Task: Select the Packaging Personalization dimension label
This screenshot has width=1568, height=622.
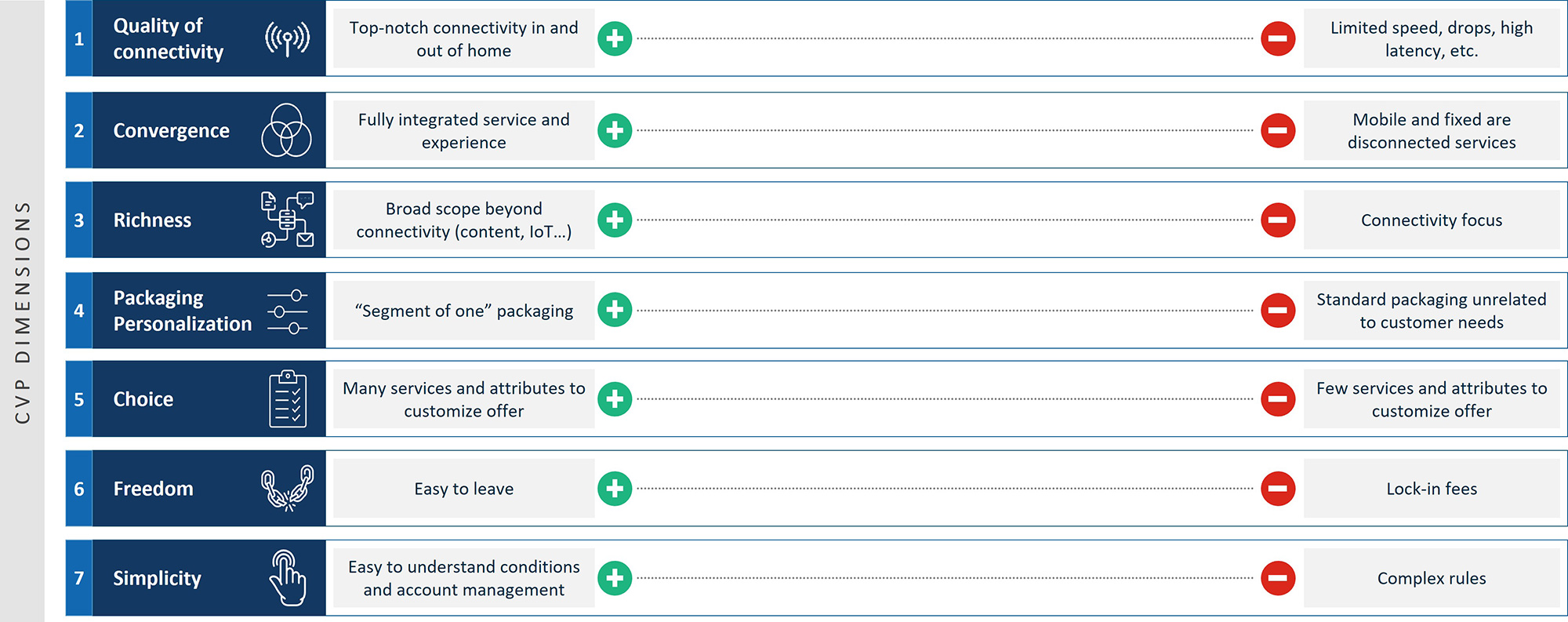Action: pyautogui.click(x=182, y=311)
